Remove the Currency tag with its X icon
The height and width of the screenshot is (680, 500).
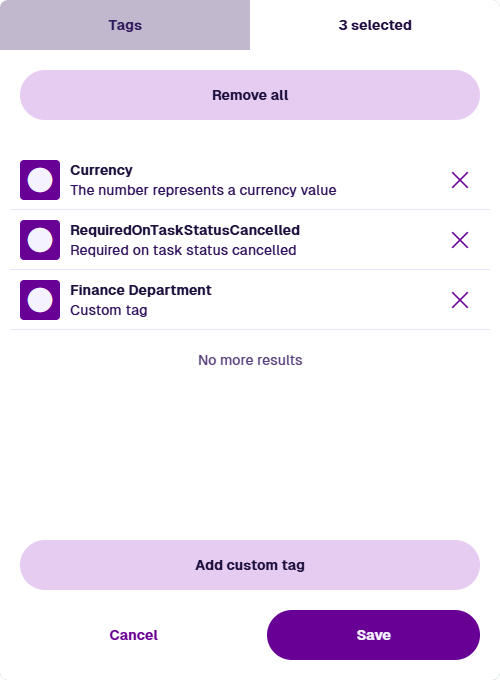point(460,180)
